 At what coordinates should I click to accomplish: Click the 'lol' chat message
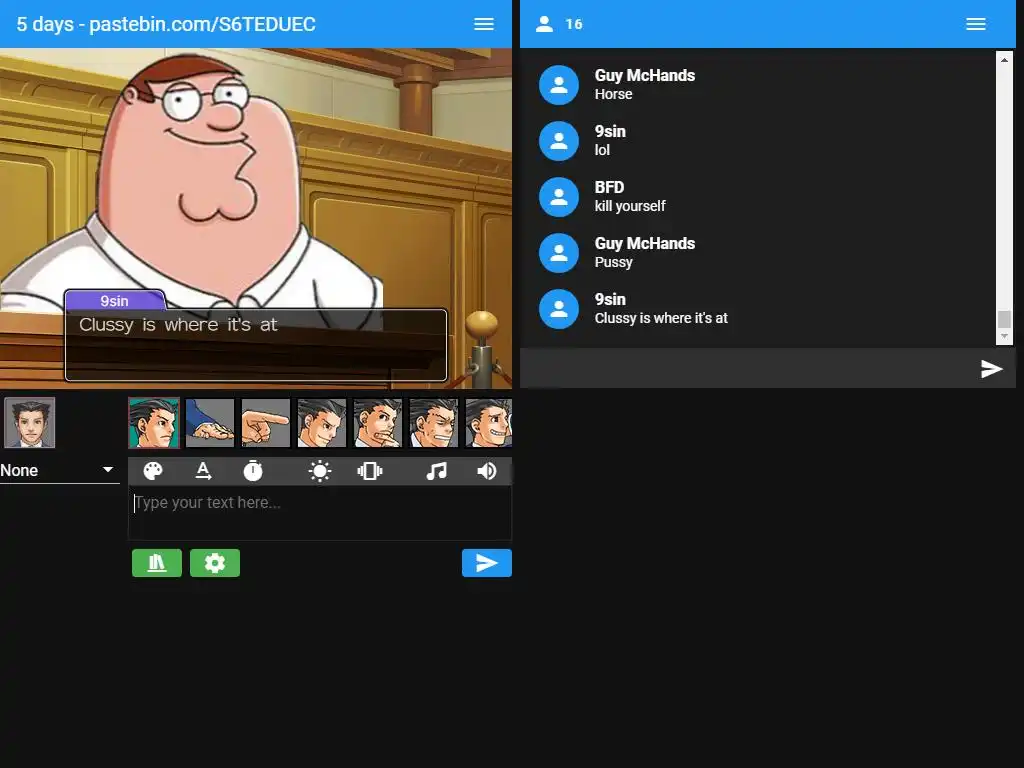(x=602, y=150)
